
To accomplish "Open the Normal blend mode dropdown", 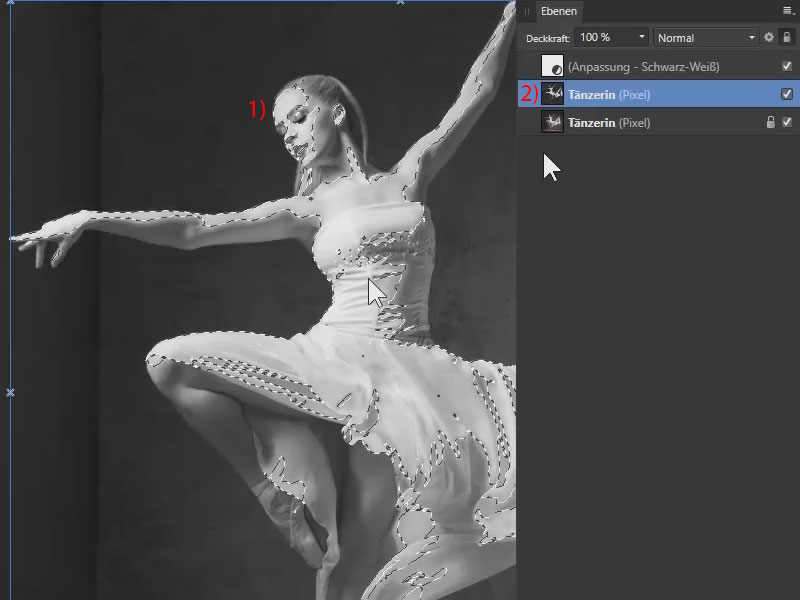I will tap(706, 38).
